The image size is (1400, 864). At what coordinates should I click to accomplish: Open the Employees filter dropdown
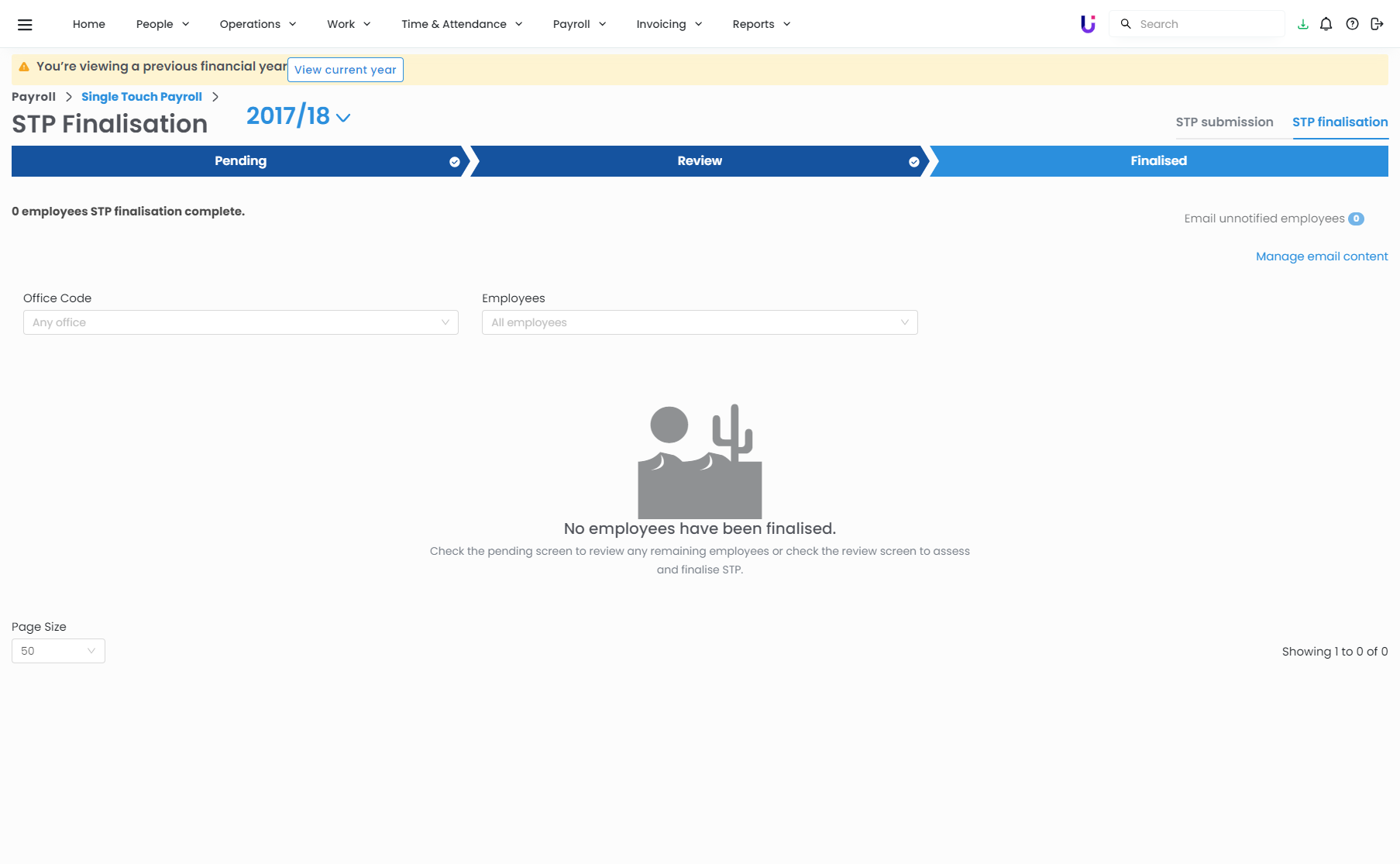tap(699, 322)
